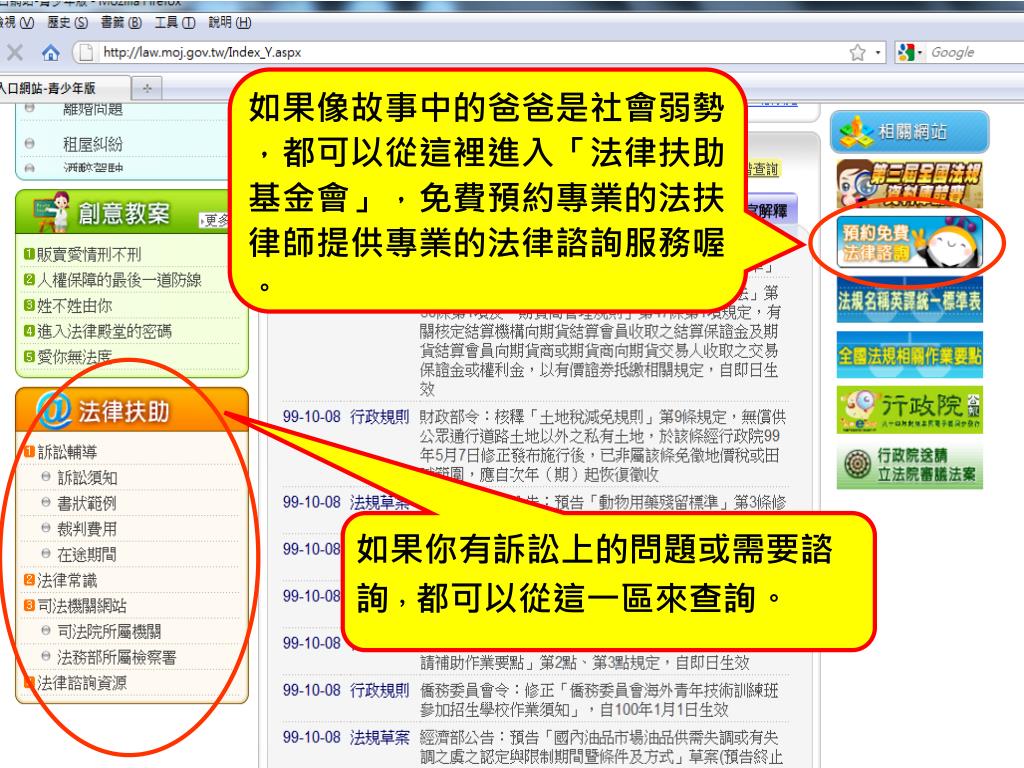This screenshot has height=768, width=1024.
Task: Open the 工具 (T) menu
Action: [x=175, y=22]
